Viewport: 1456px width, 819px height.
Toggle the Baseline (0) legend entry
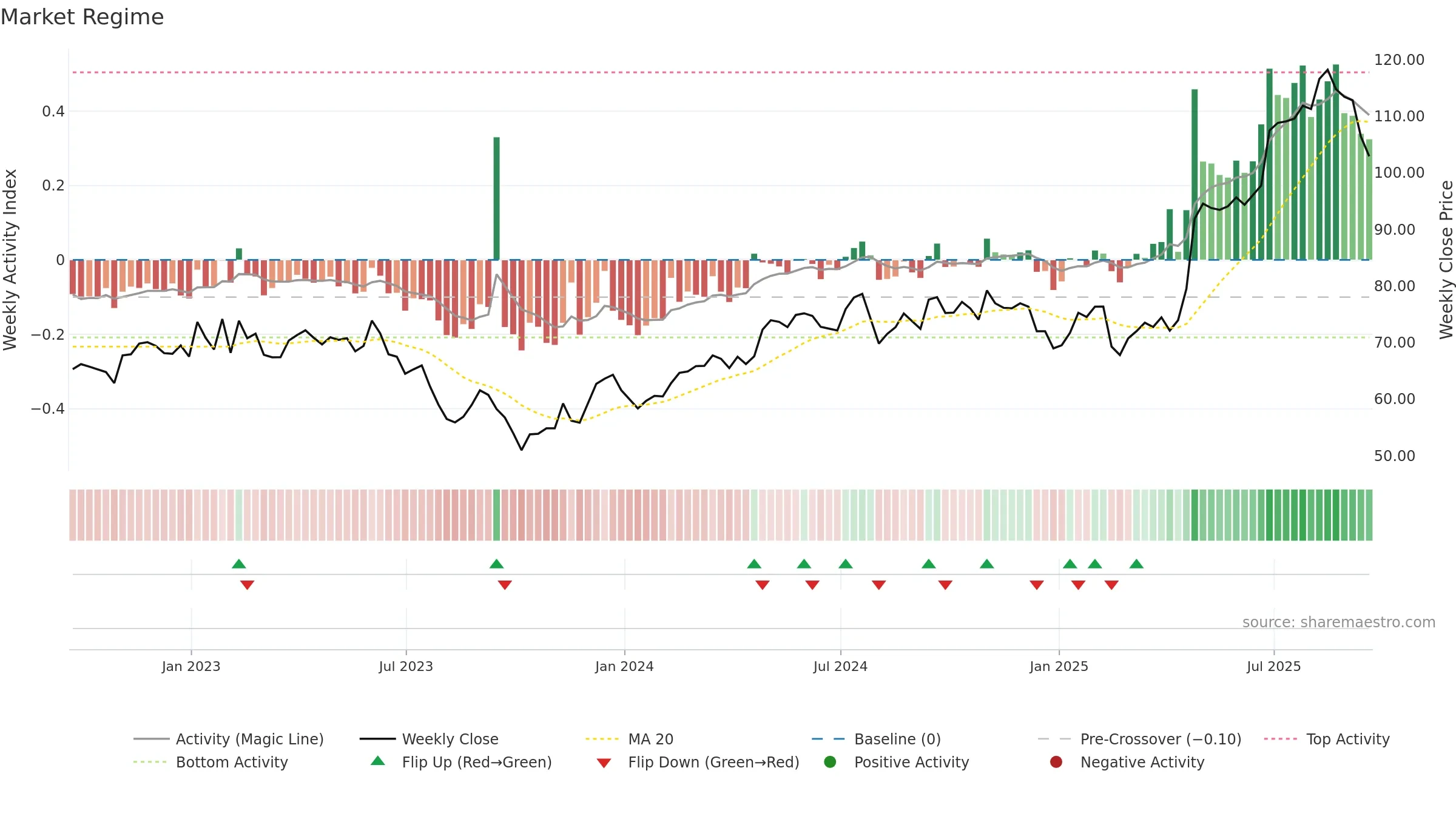876,739
